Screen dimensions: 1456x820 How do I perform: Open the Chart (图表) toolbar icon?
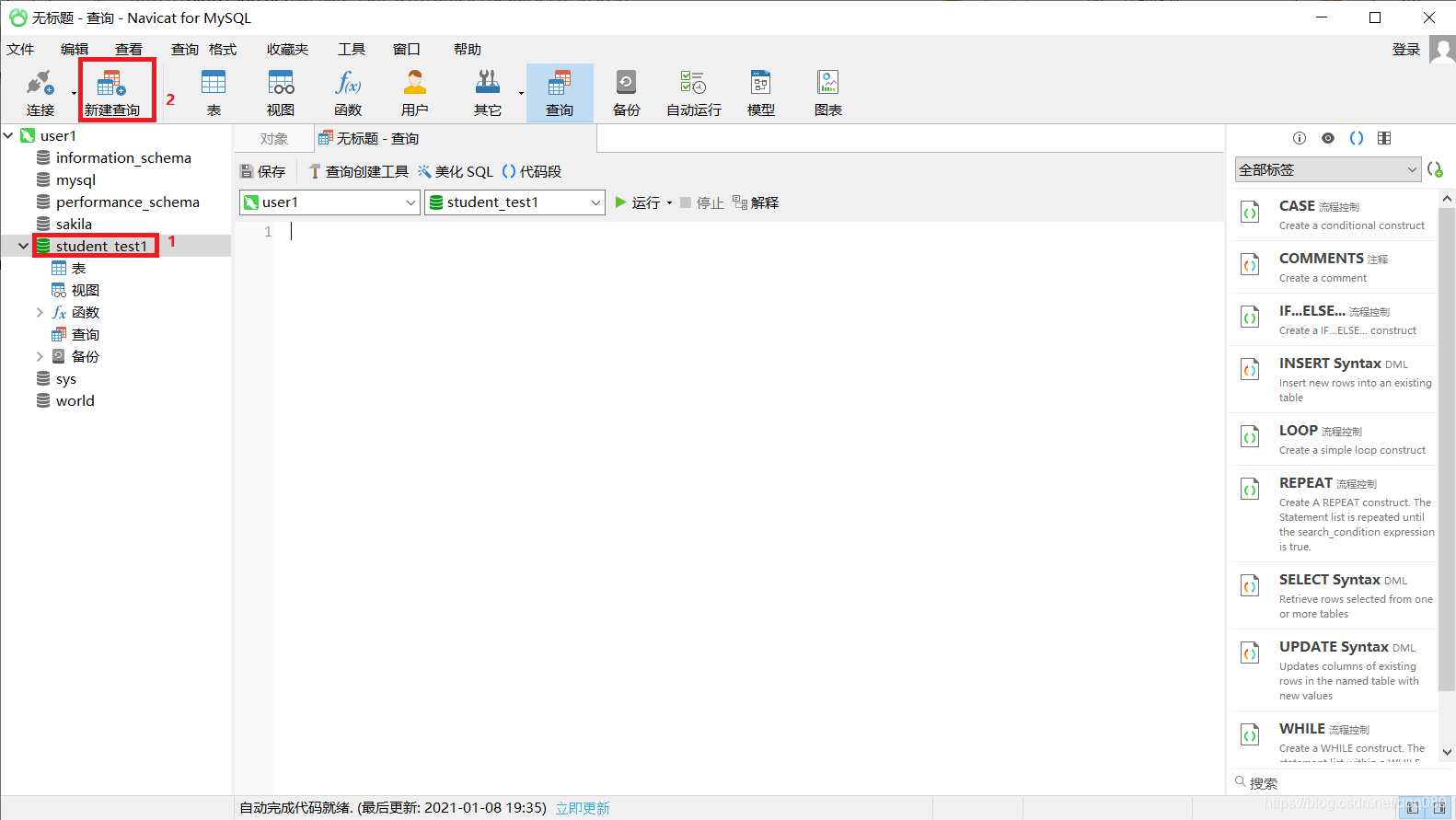pyautogui.click(x=828, y=93)
